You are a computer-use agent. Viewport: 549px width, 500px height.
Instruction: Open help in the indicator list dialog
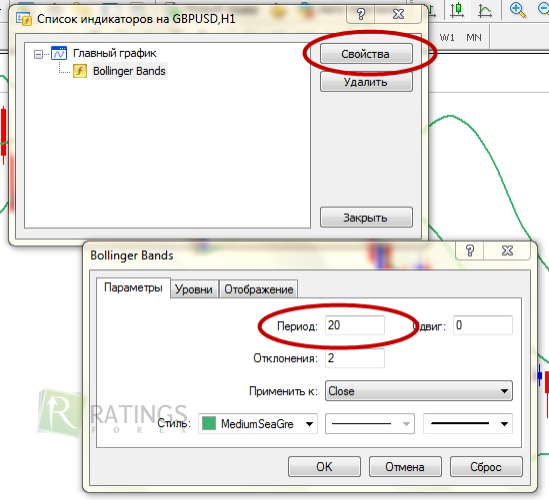[361, 14]
